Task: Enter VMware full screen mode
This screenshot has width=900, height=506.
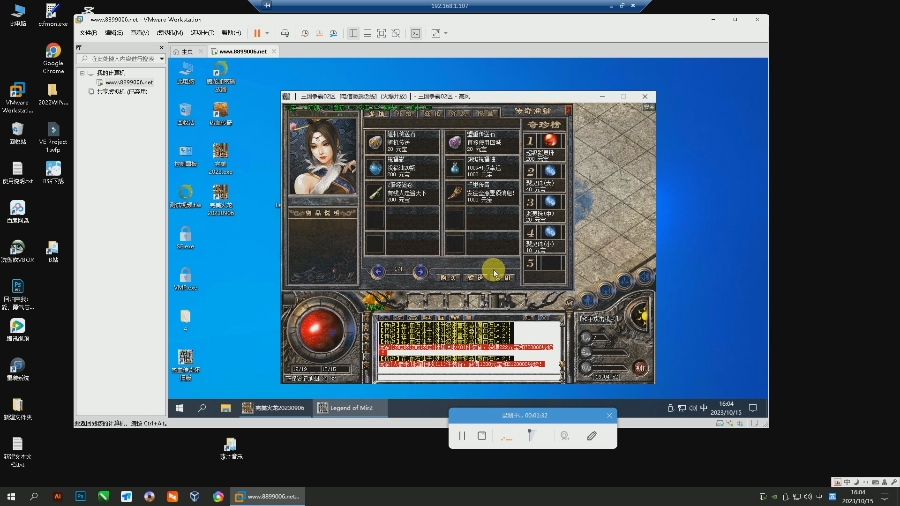Action: (x=381, y=33)
